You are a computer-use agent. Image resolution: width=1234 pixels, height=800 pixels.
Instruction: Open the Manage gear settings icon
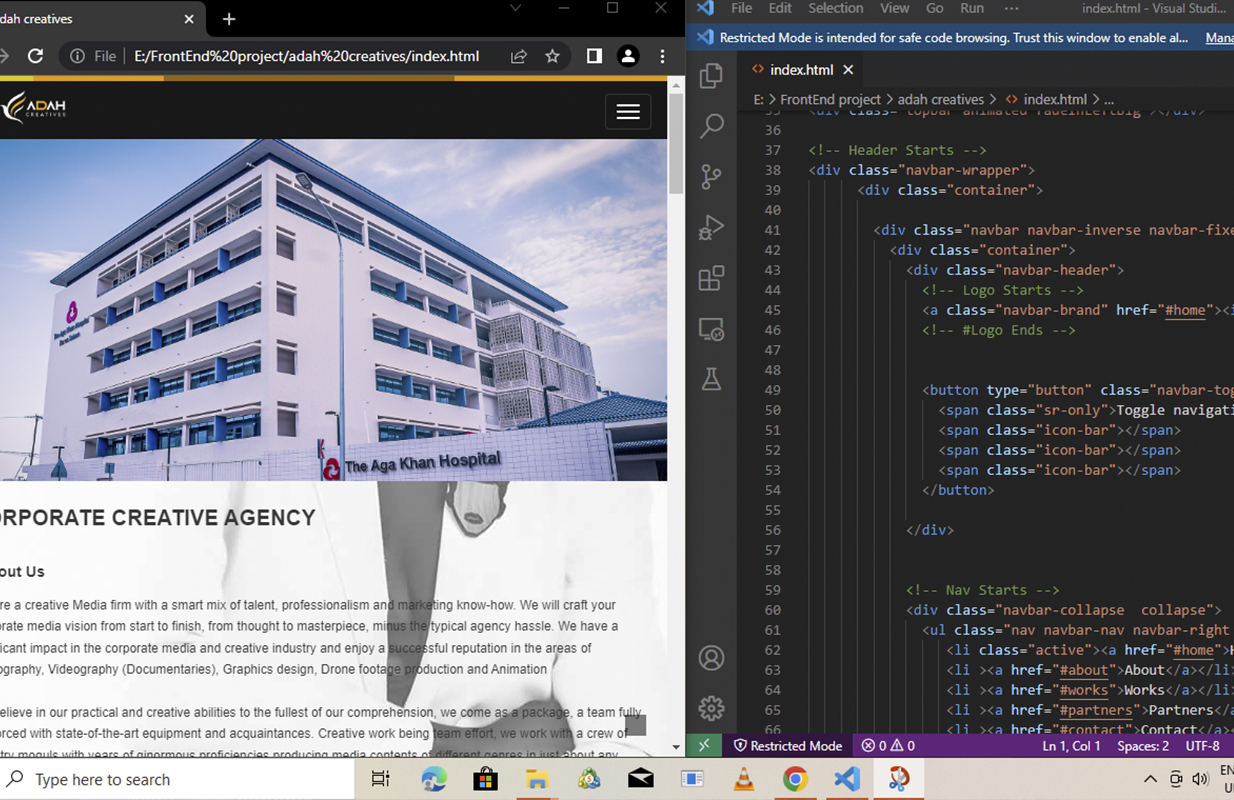[711, 708]
